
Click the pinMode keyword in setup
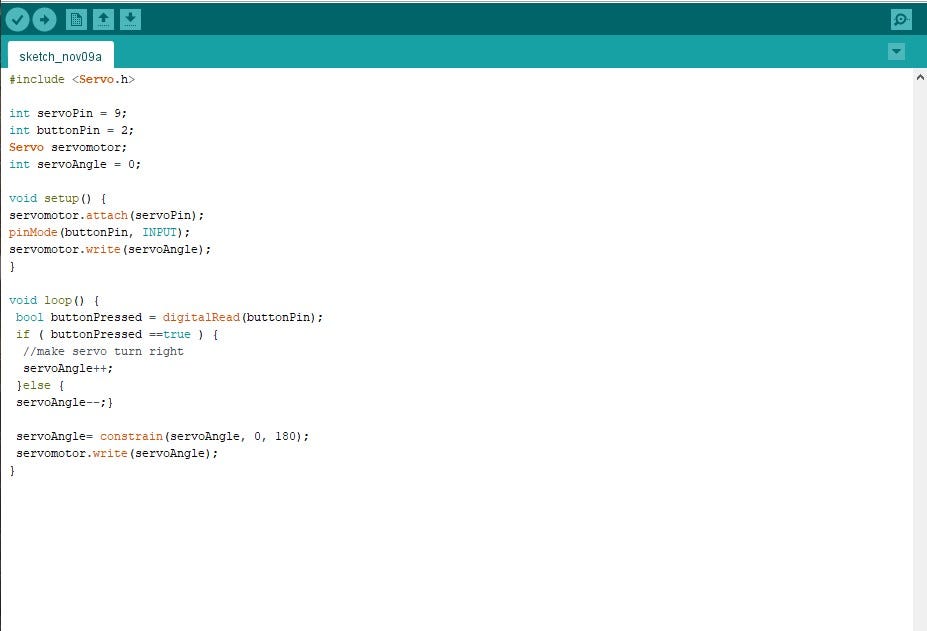tap(34, 232)
